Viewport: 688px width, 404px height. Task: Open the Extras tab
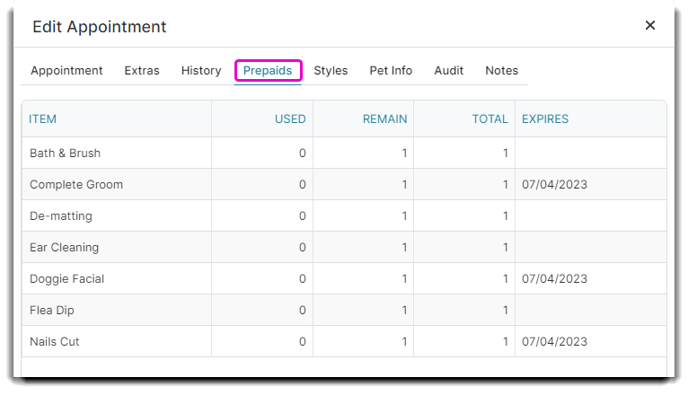(x=142, y=71)
